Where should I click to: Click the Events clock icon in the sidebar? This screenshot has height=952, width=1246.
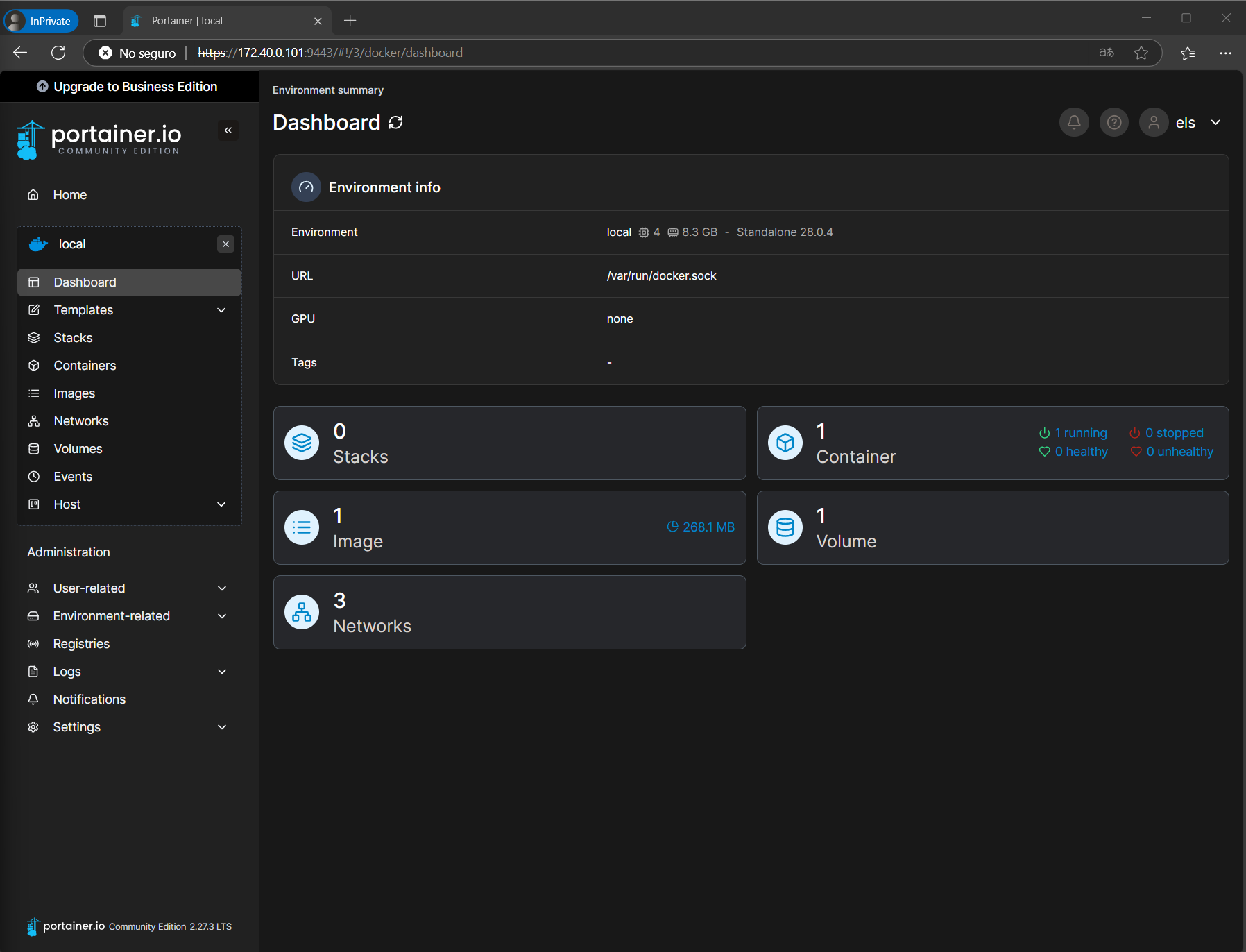click(33, 477)
